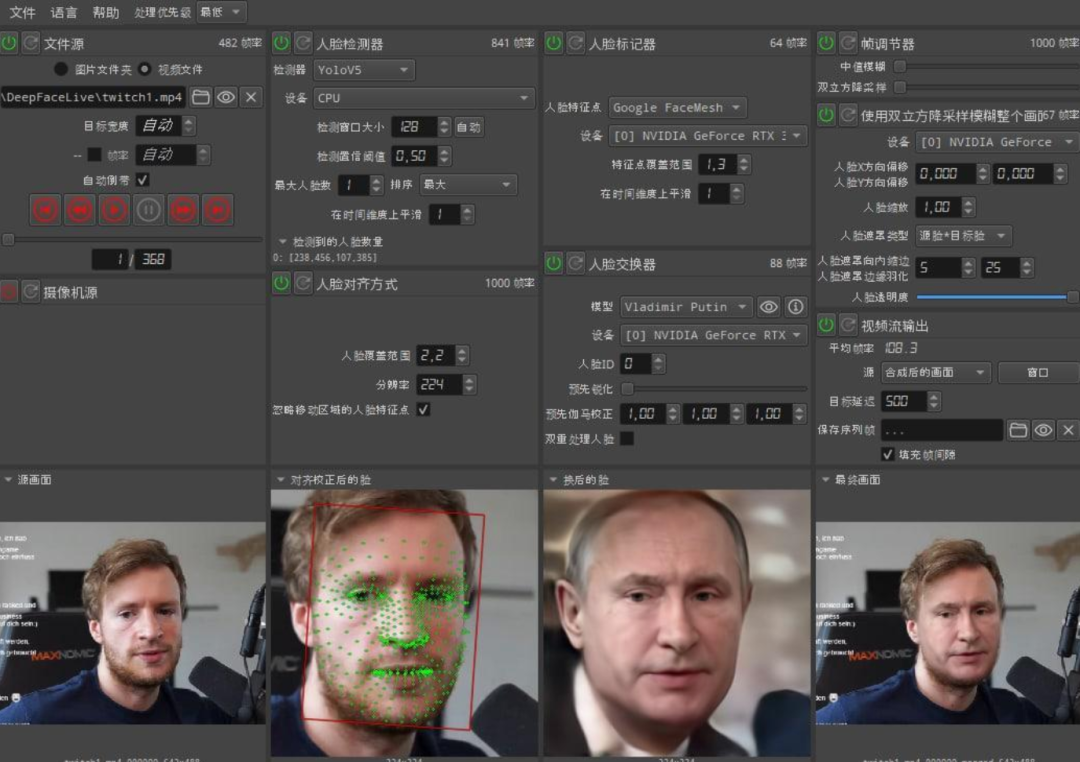Start playback with the play button
Image resolution: width=1080 pixels, height=762 pixels.
pyautogui.click(x=114, y=210)
